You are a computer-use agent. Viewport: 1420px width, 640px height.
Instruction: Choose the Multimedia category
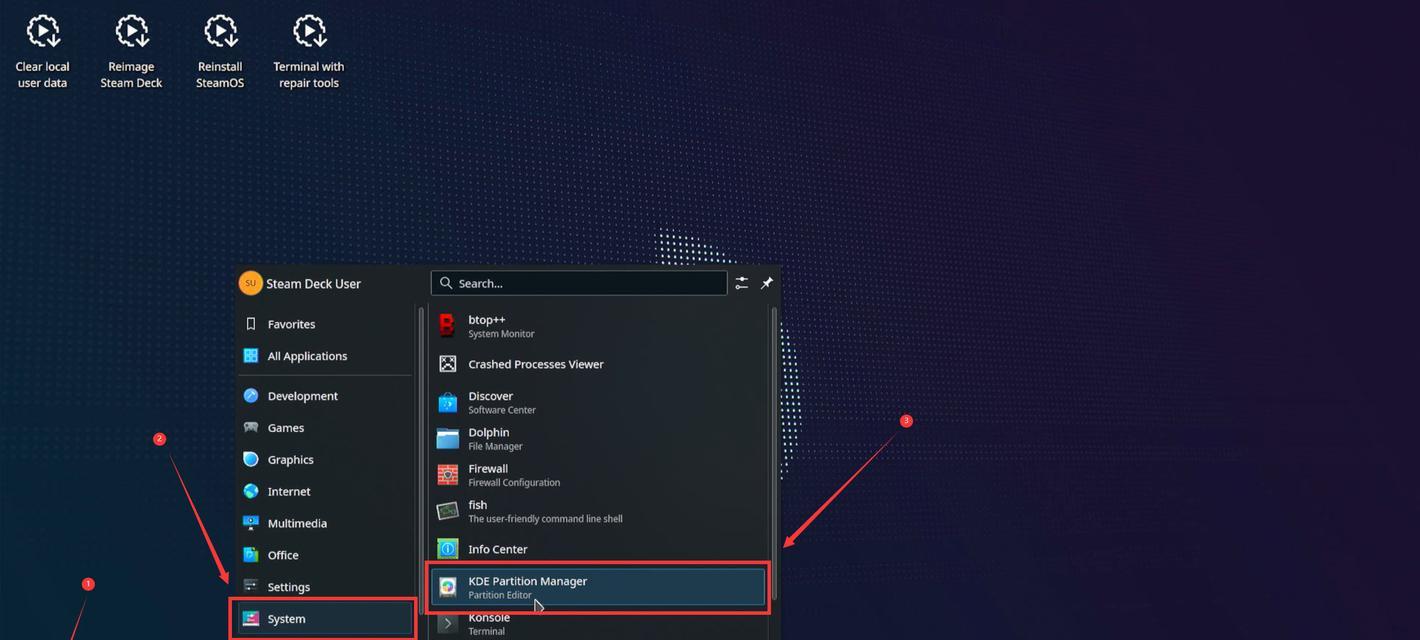(x=325, y=524)
